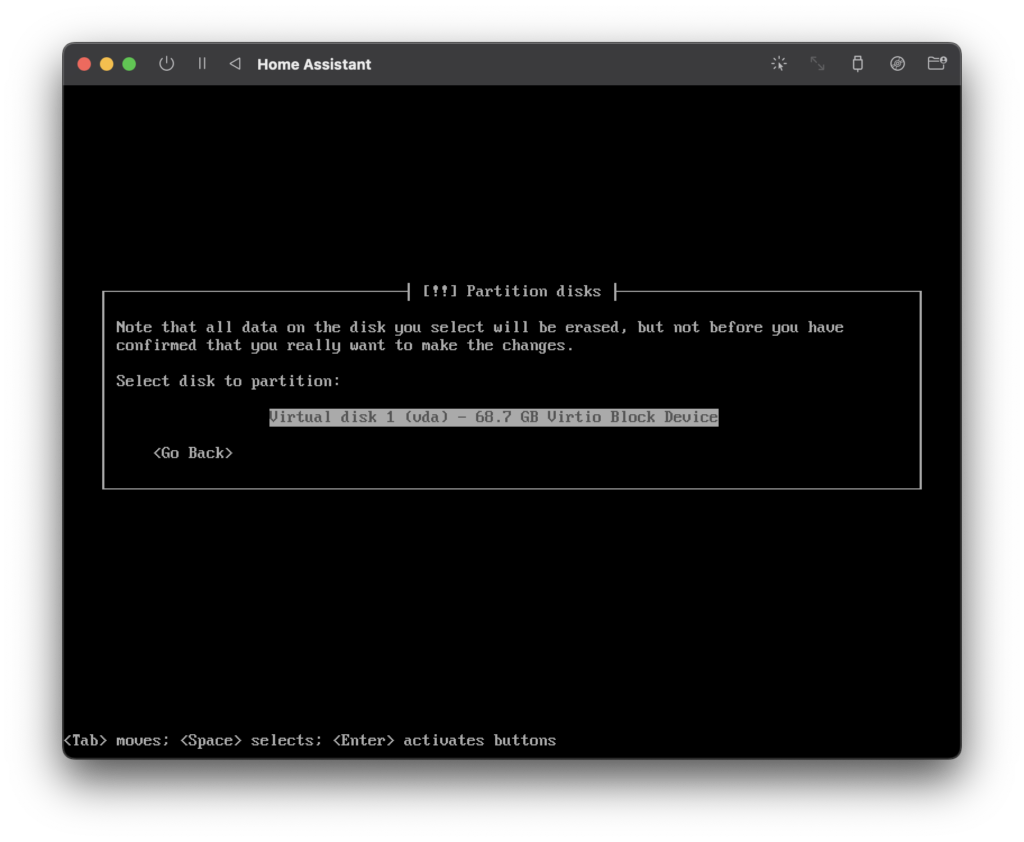Open the USB devices icon

[x=857, y=63]
